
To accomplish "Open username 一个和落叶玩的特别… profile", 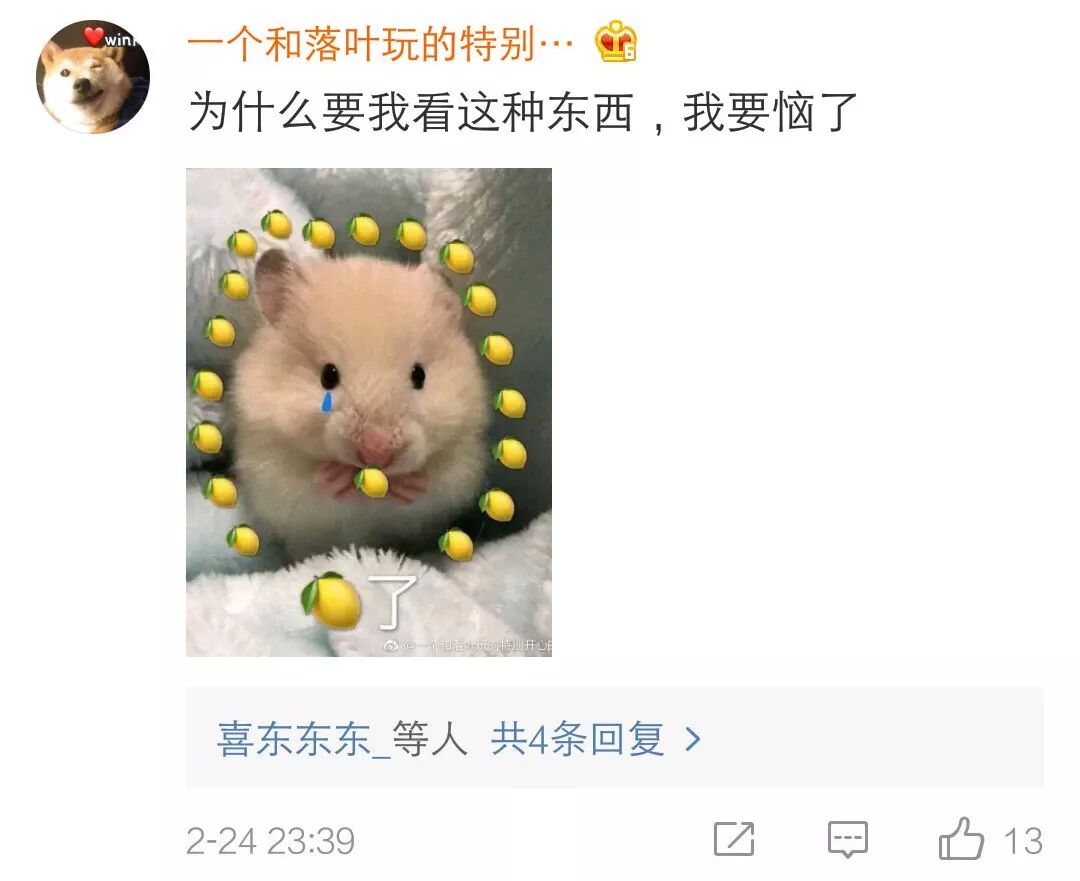I will tap(380, 45).
